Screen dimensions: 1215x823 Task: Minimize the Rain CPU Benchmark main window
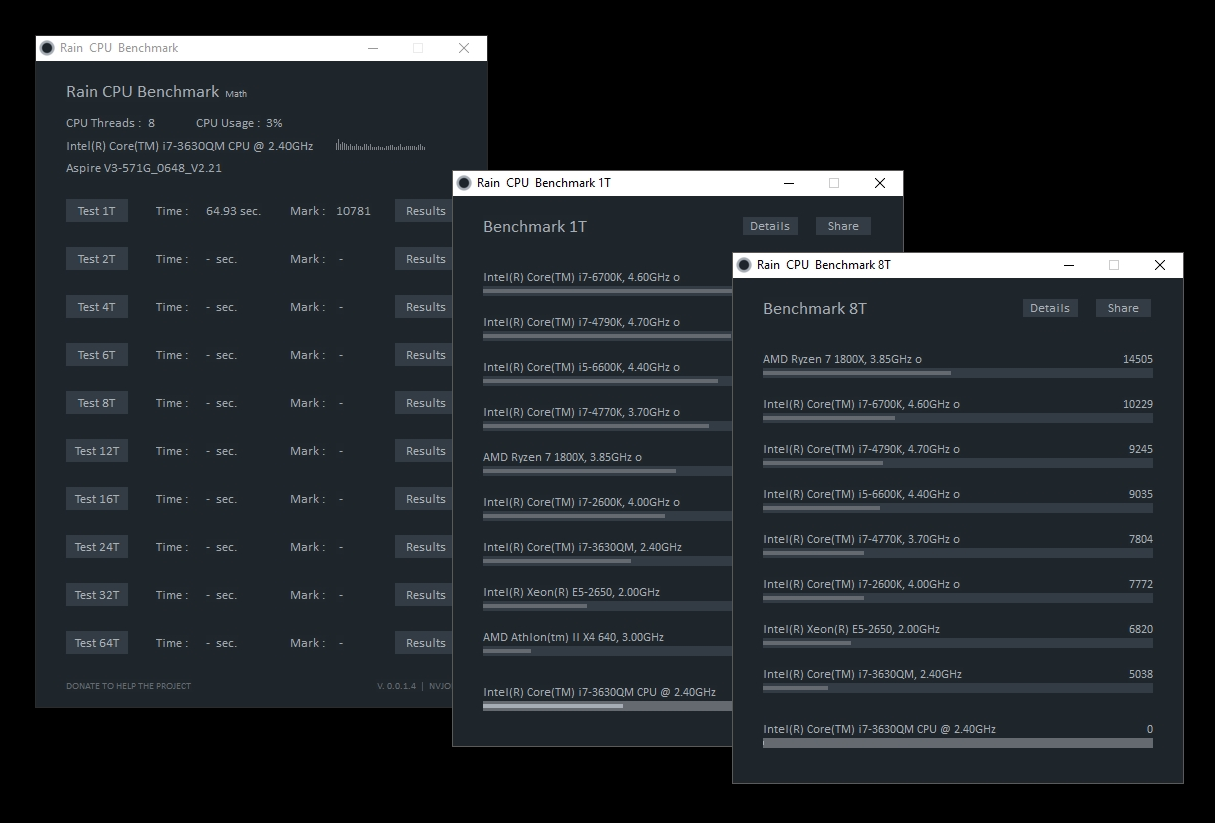[373, 48]
